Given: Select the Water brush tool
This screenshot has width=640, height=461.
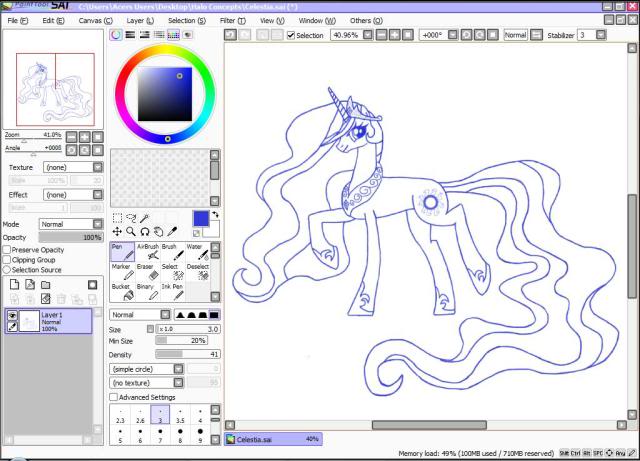Looking at the screenshot, I should tap(198, 252).
